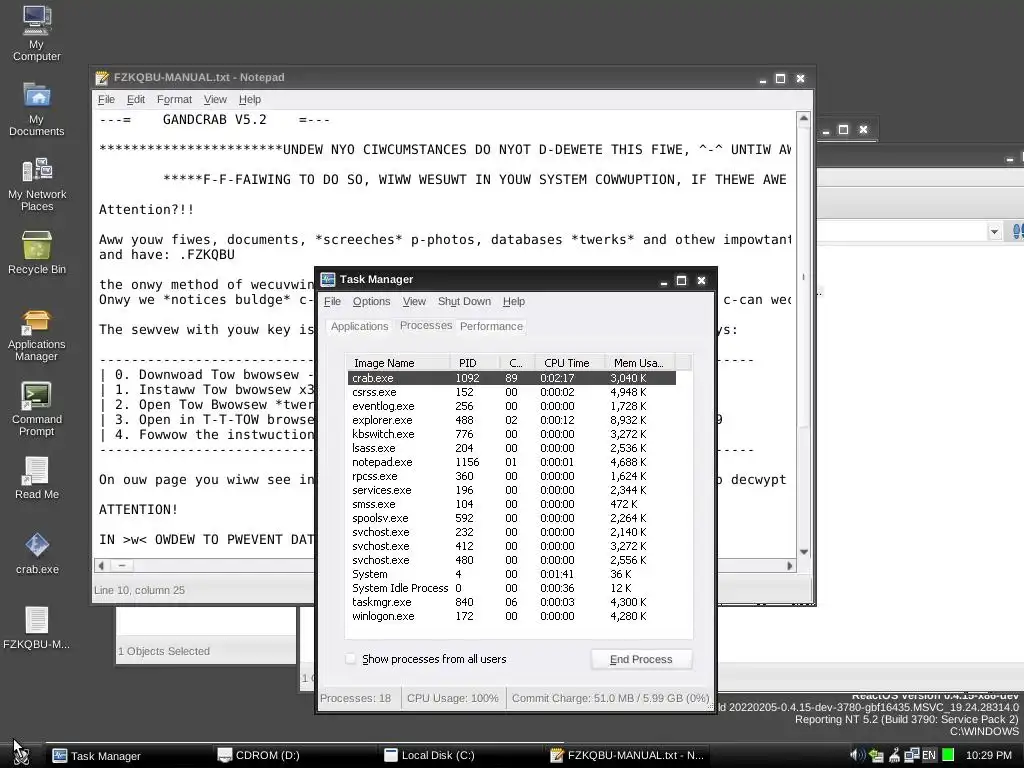Select eventlog.exe process row
The height and width of the screenshot is (768, 1024).
[512, 406]
